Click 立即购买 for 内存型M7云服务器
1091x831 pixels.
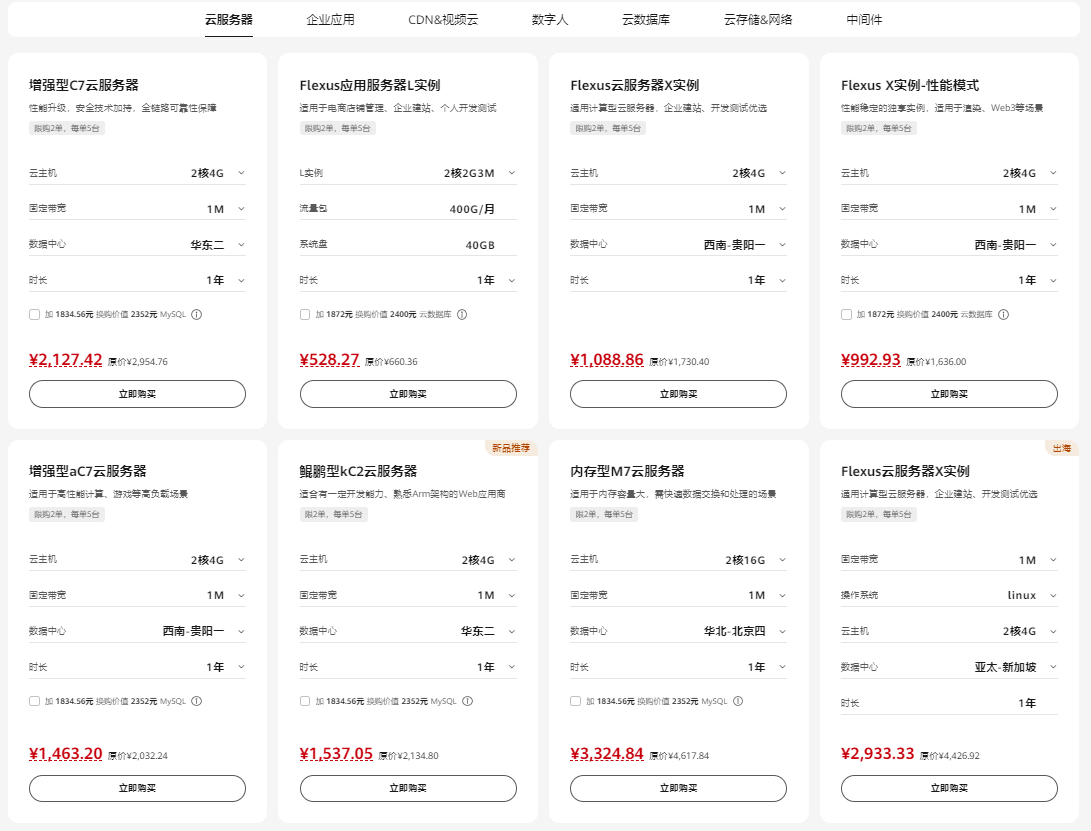click(x=678, y=788)
